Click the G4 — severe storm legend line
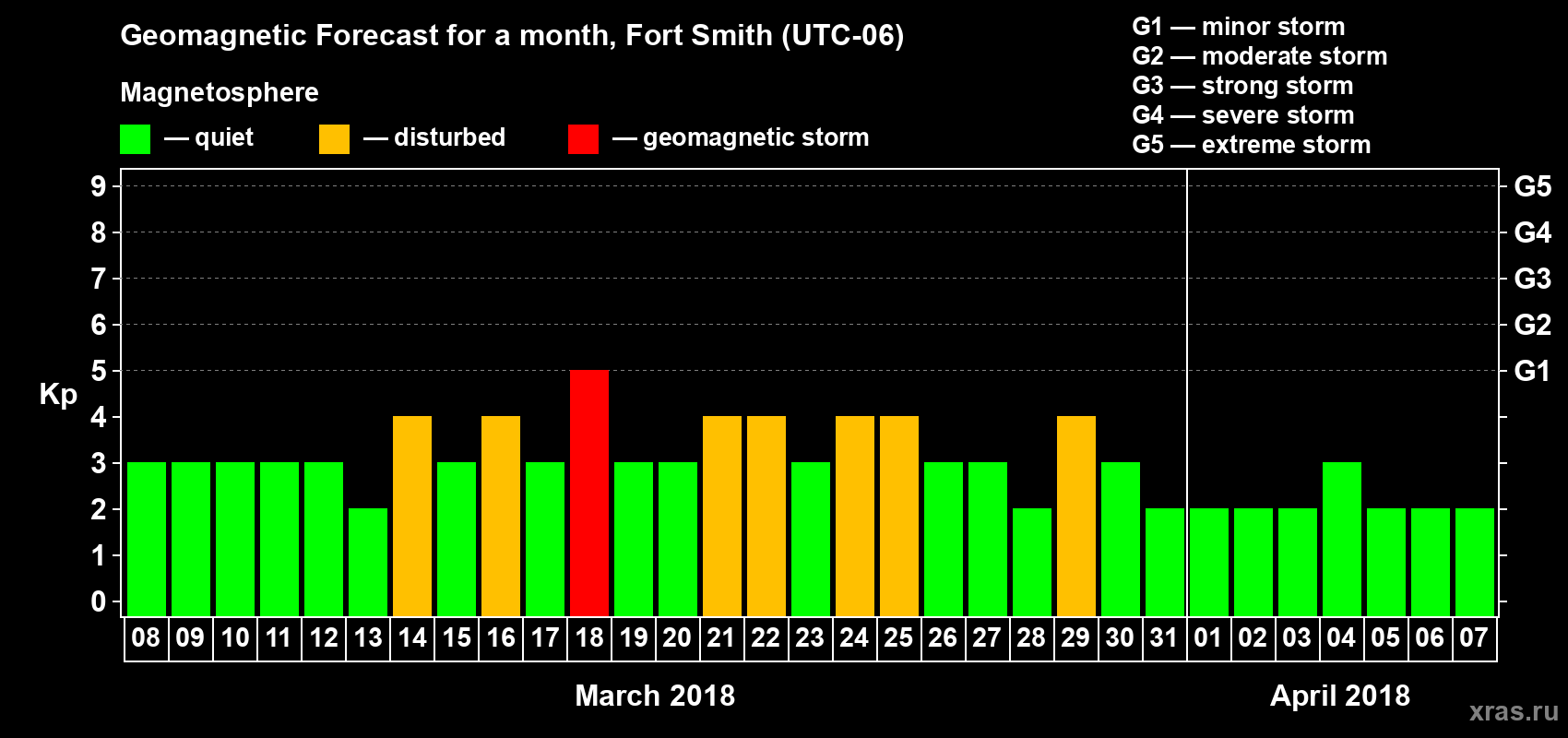Screen dimensions: 1568x738 (x=1243, y=115)
